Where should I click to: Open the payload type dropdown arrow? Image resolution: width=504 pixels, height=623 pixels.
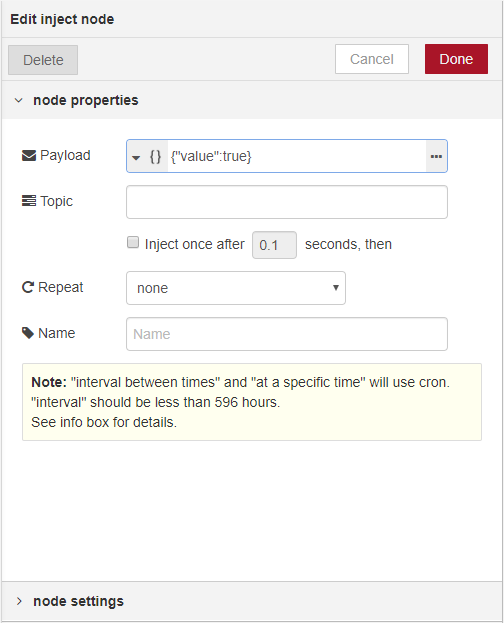pyautogui.click(x=136, y=158)
